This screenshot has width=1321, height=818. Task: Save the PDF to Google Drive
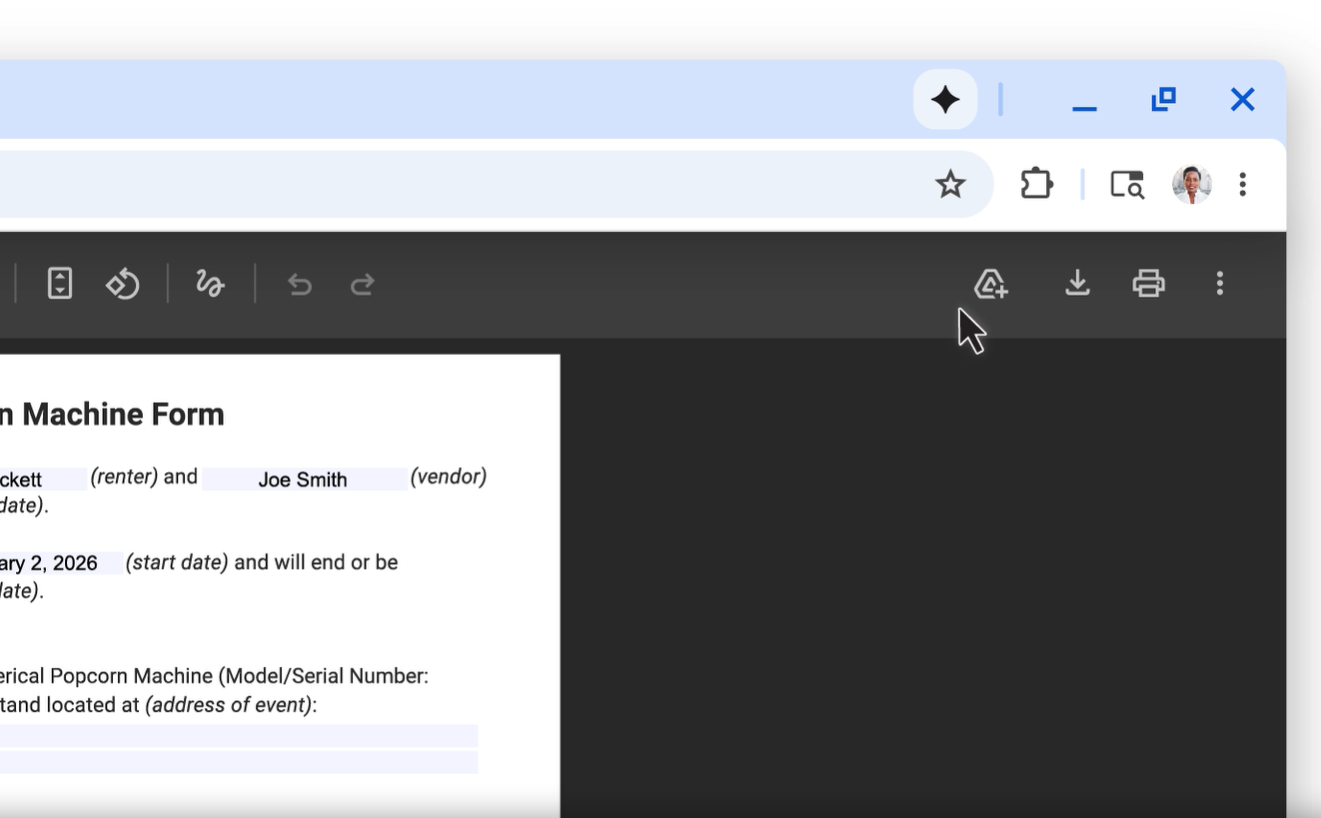tap(990, 284)
